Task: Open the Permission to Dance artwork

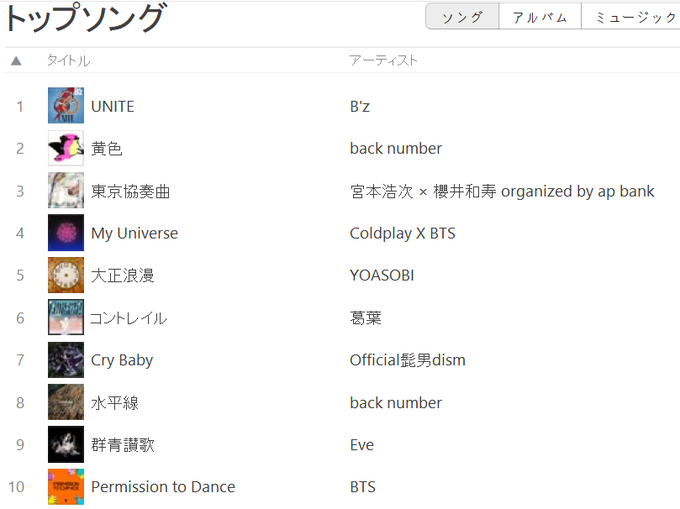Action: pyautogui.click(x=66, y=487)
